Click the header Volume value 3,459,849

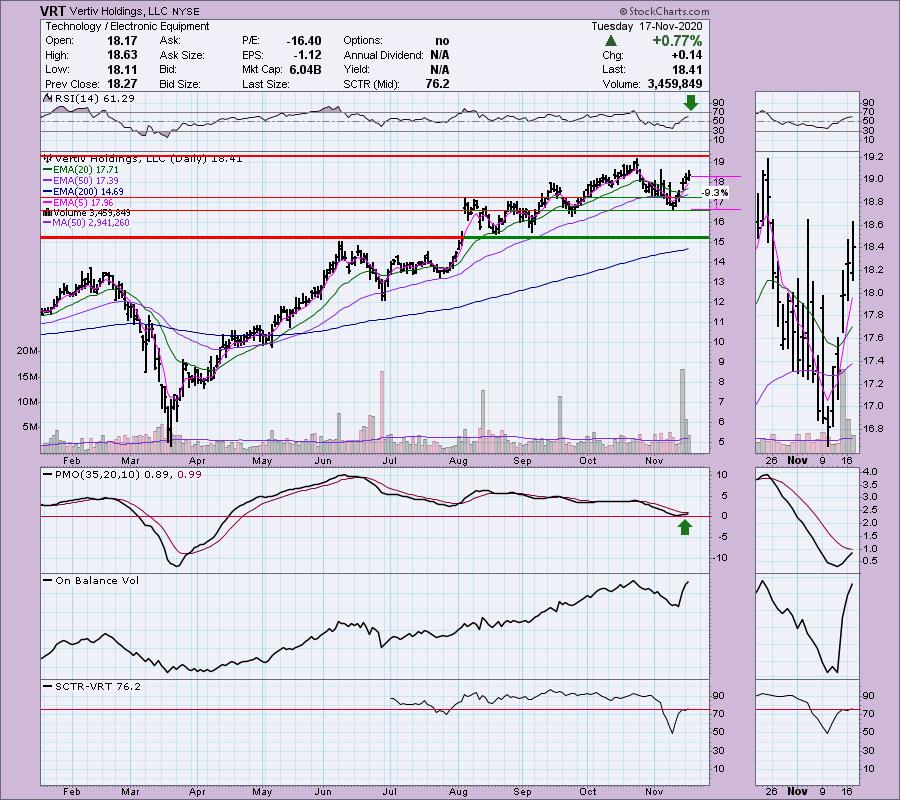coord(674,84)
